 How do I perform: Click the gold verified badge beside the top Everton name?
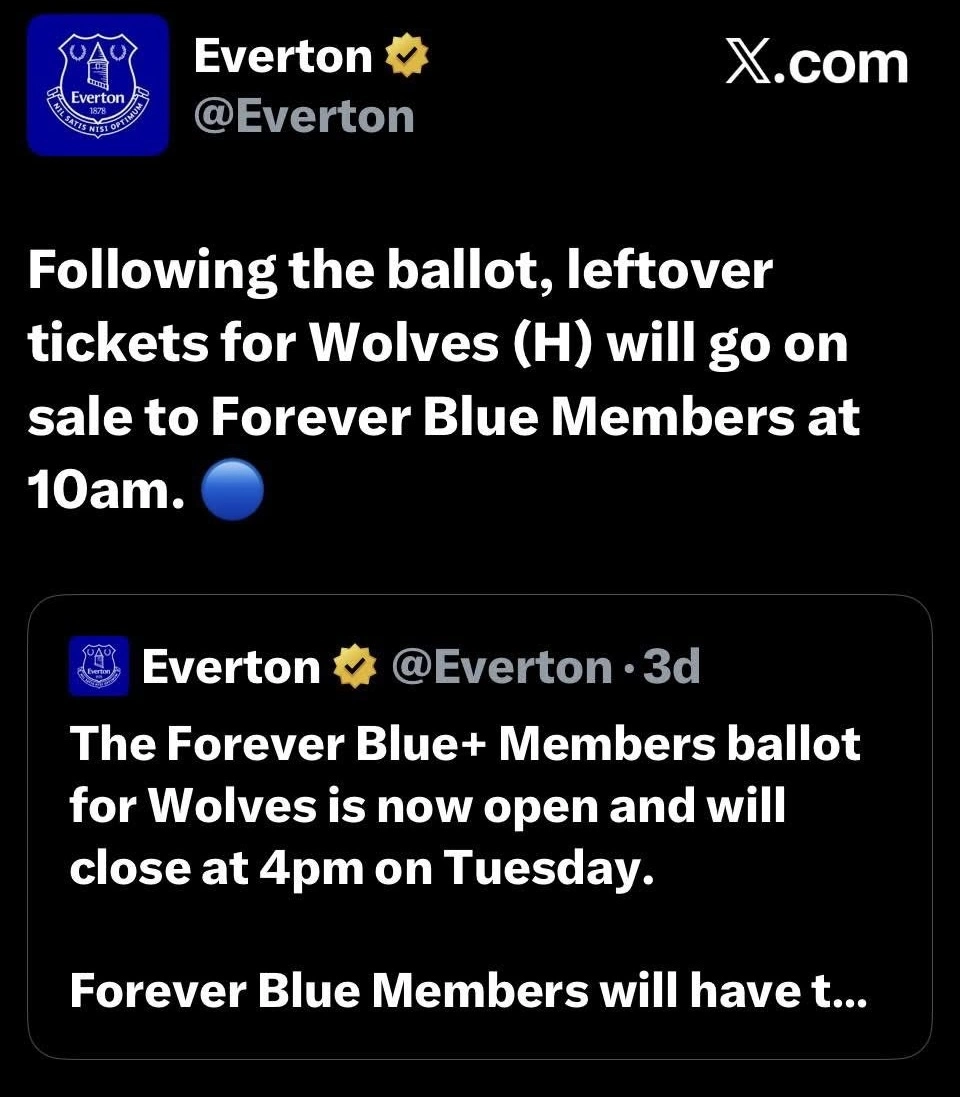tap(407, 56)
